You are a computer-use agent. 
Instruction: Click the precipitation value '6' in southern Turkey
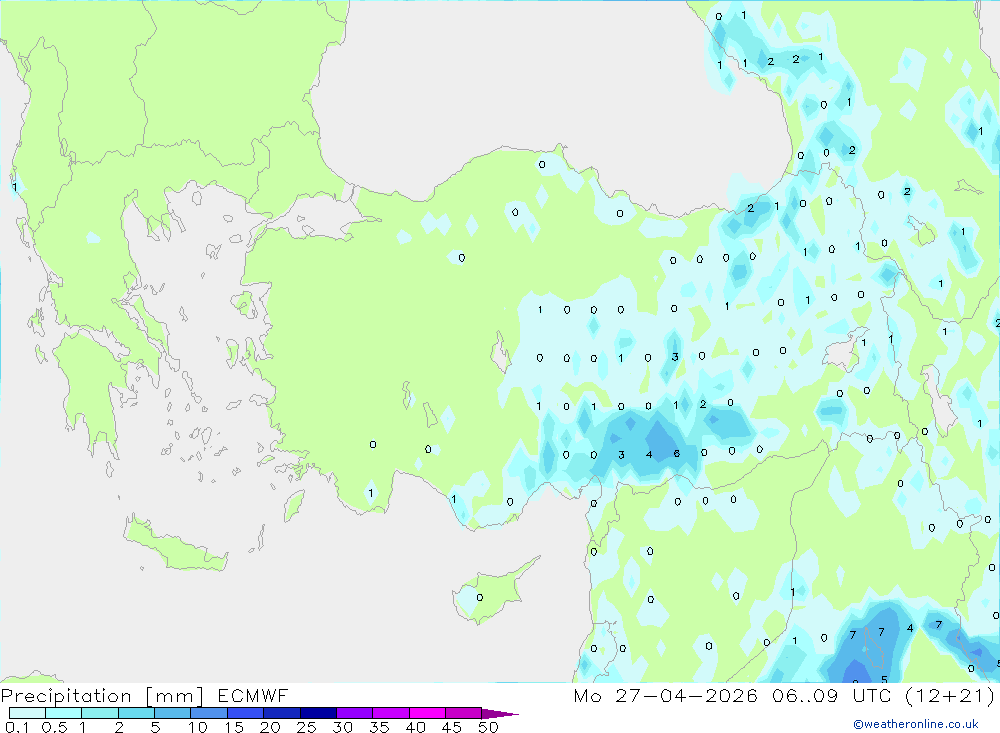pos(677,454)
